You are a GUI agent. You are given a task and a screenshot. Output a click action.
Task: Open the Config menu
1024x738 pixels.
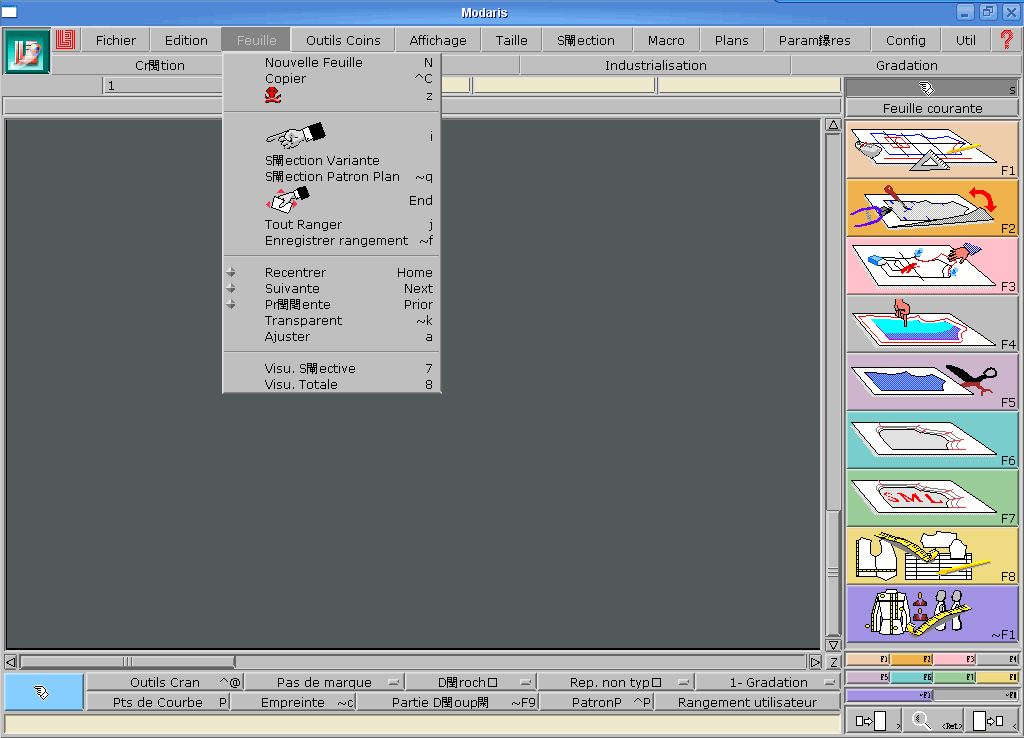(906, 40)
